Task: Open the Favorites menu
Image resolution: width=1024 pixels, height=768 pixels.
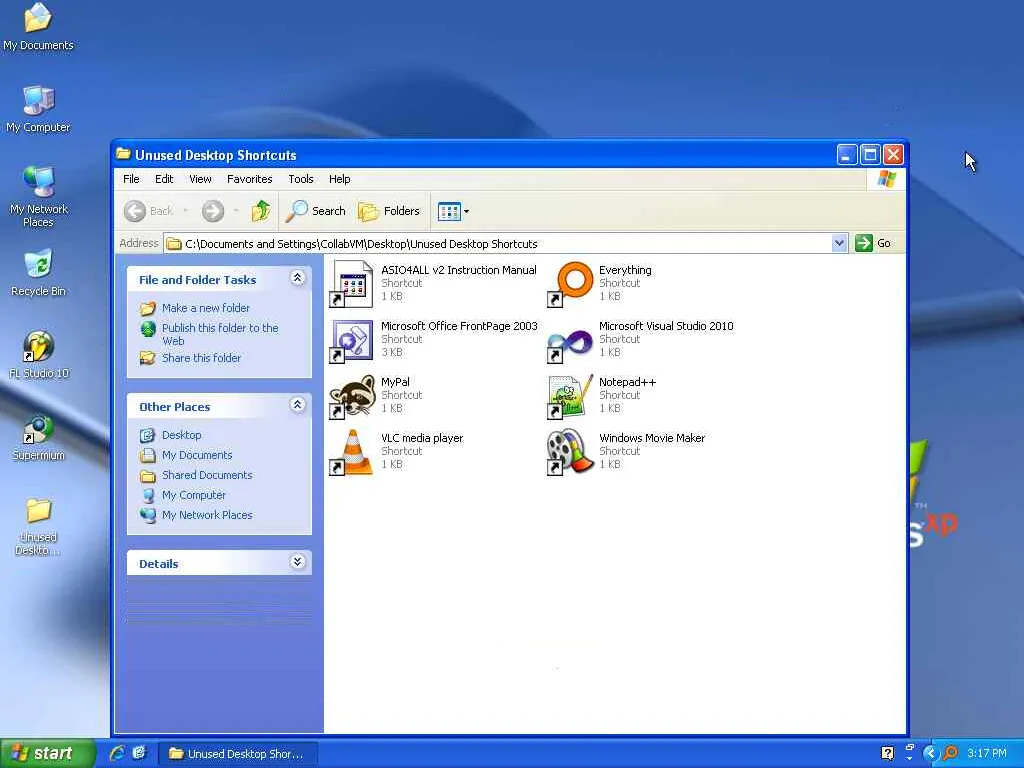Action: point(249,179)
